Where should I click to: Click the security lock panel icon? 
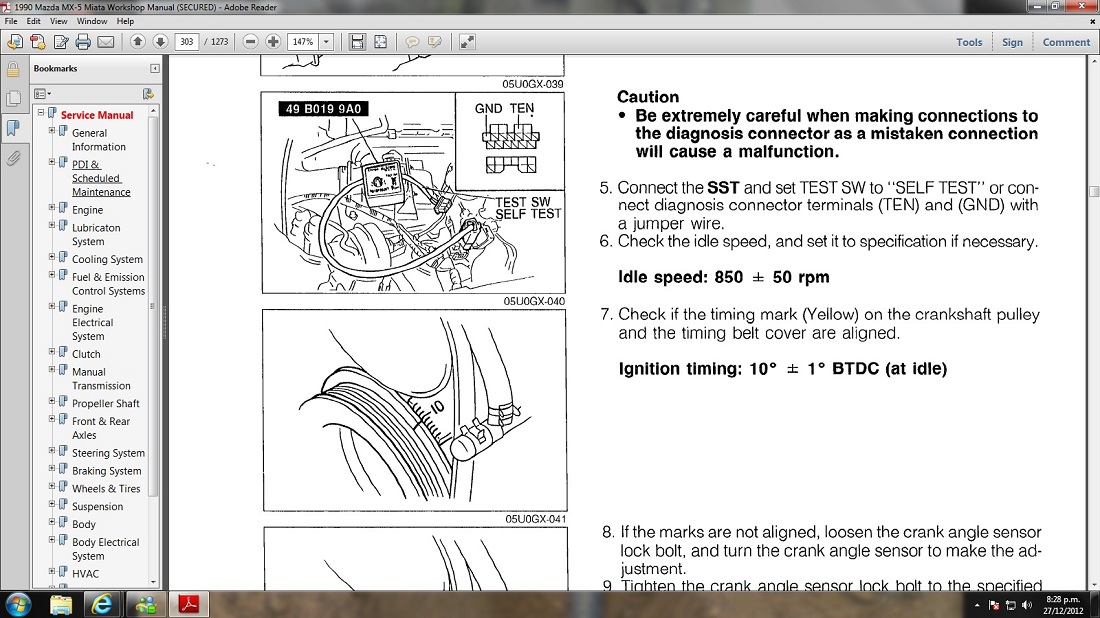pyautogui.click(x=13, y=69)
